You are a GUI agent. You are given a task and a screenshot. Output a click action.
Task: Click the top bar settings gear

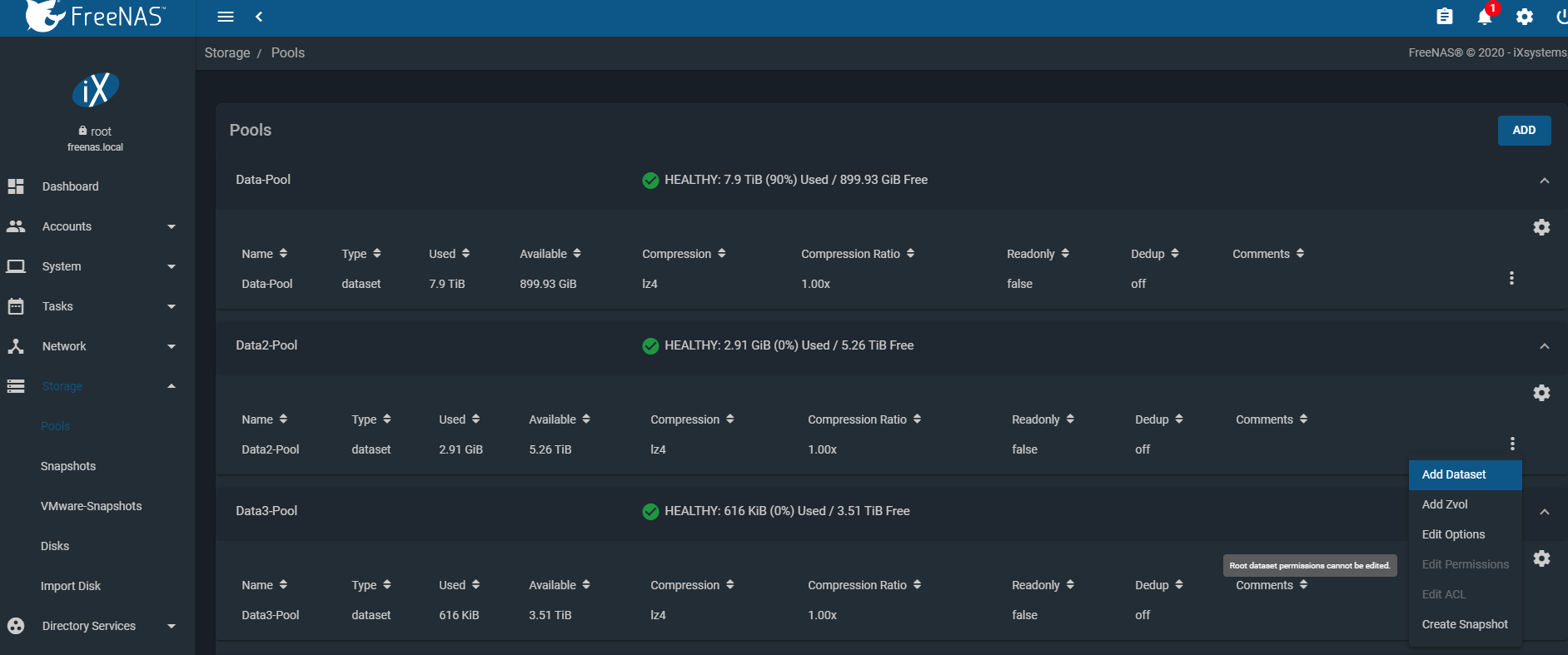1525,17
